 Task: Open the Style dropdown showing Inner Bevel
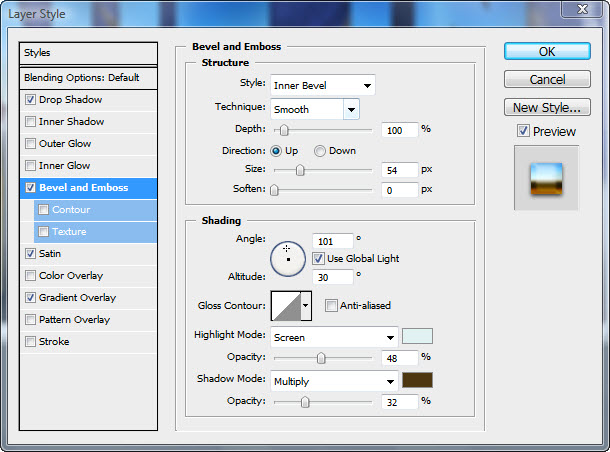321,85
